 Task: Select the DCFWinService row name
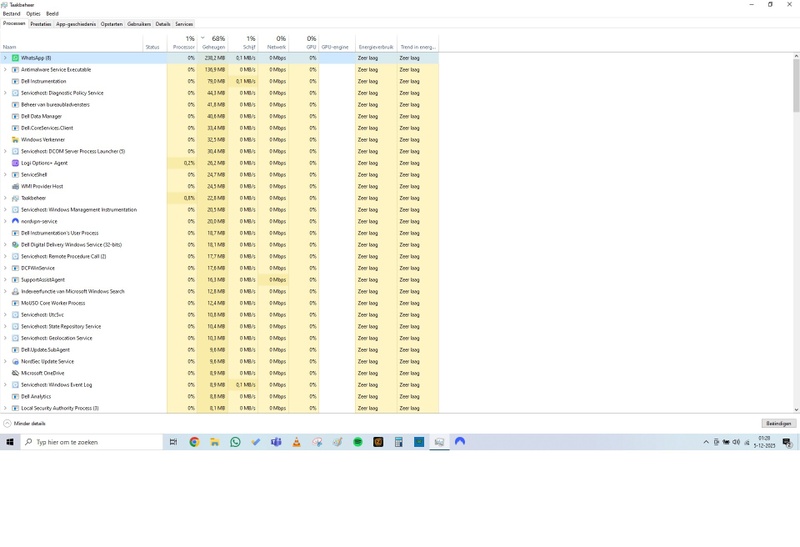[38, 268]
